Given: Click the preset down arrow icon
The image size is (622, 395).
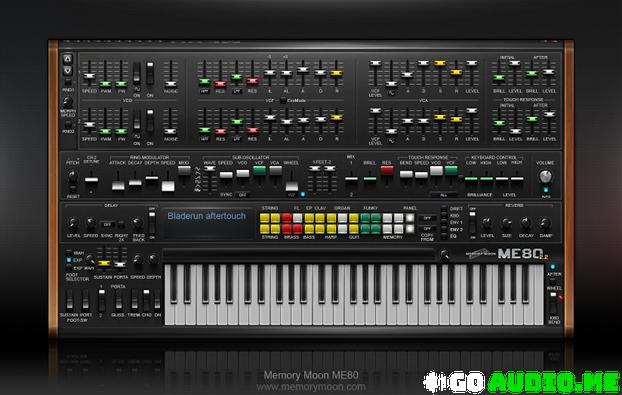Looking at the screenshot, I should (68, 71).
